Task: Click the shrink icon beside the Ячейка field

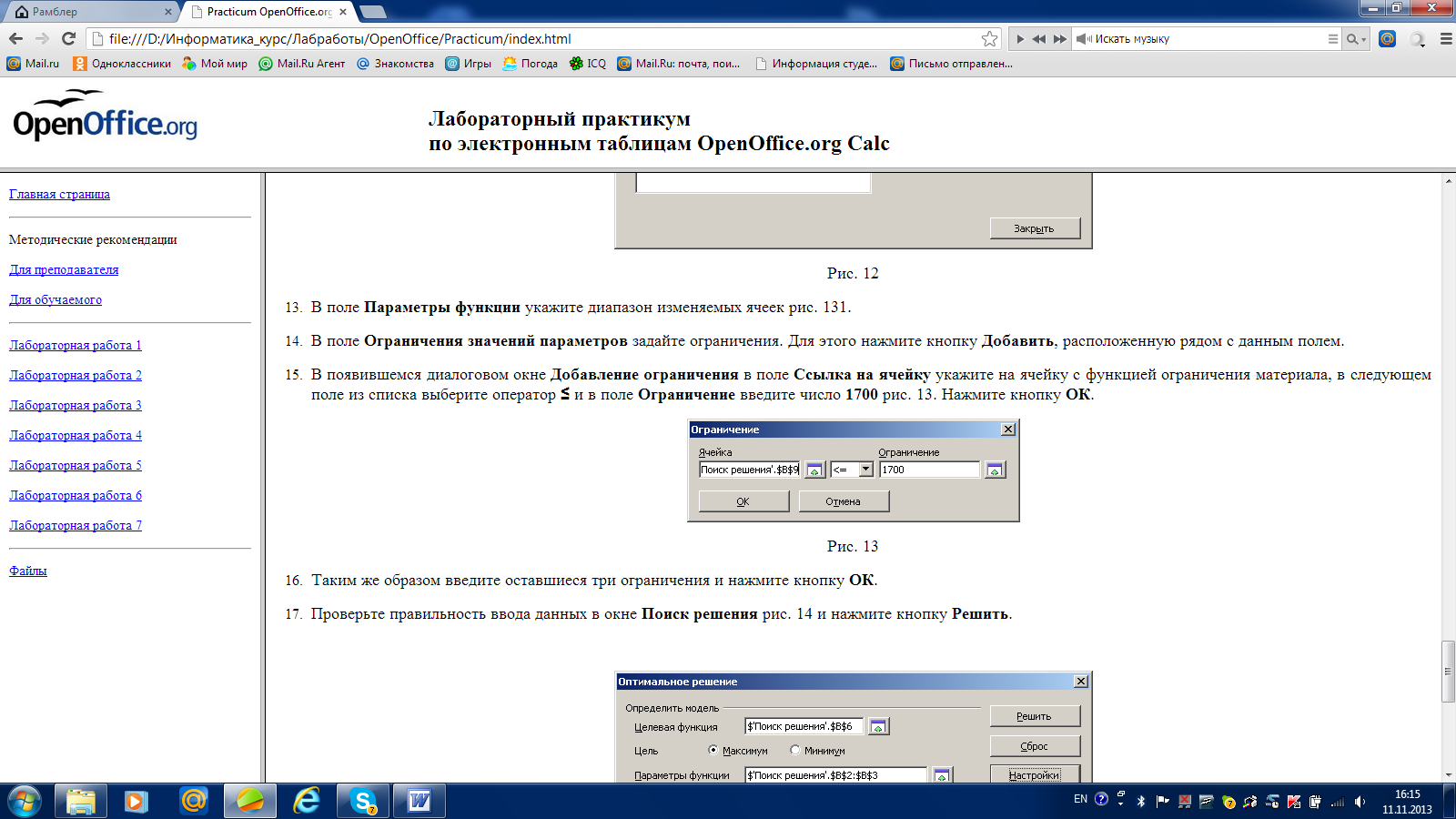Action: tap(814, 470)
